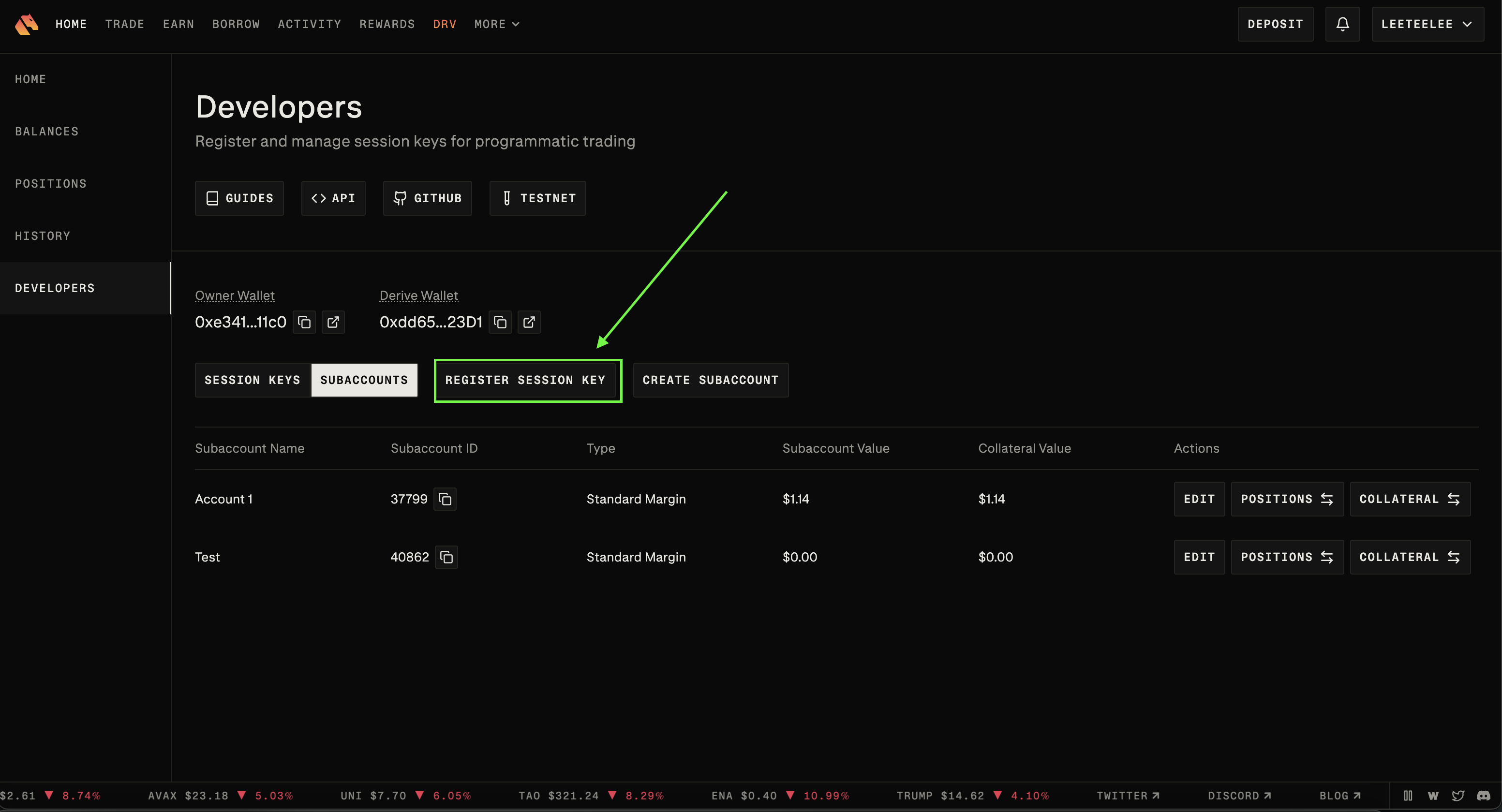Open the More navigation dropdown

pos(496,24)
